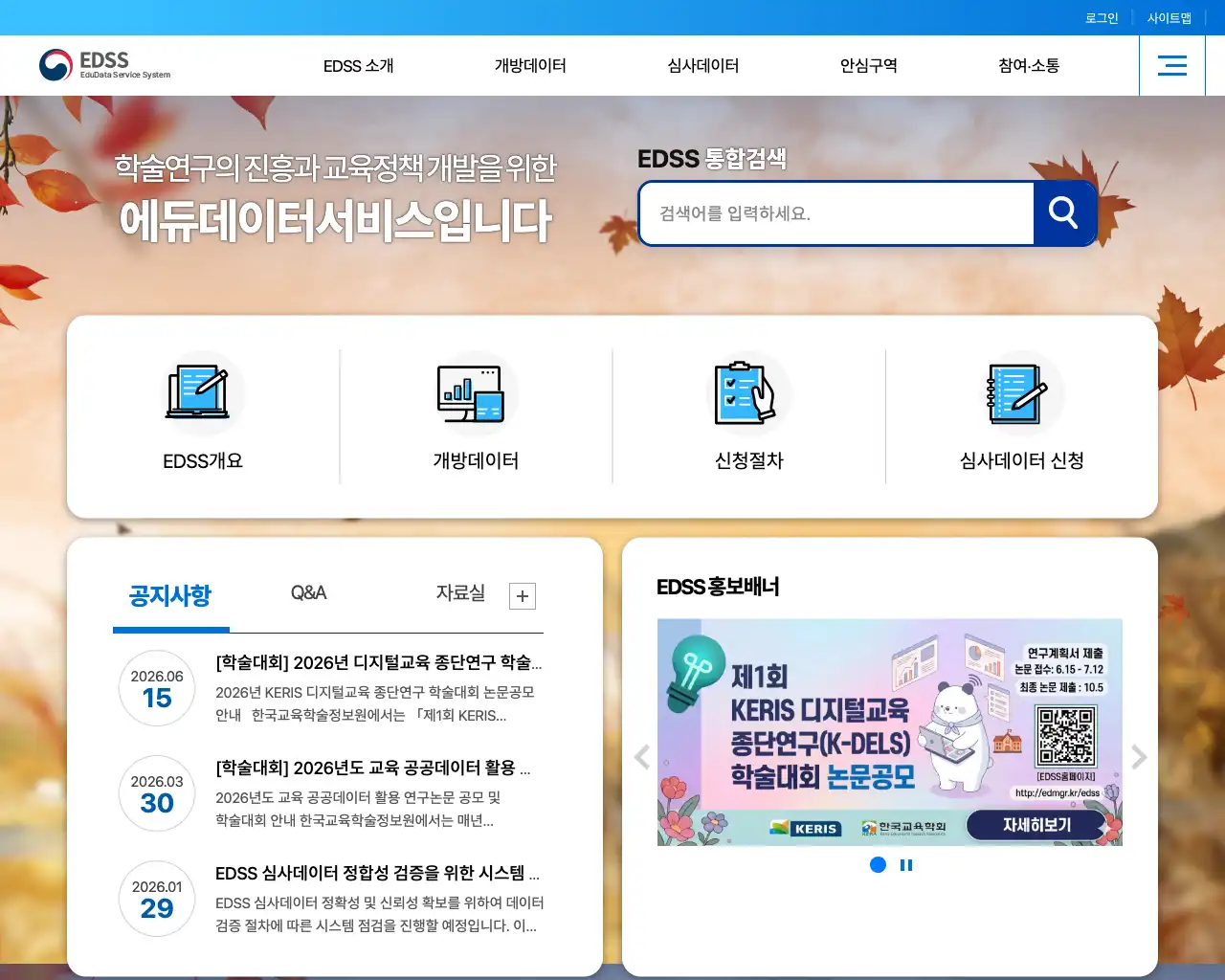Switch to the Q&A tab

[308, 593]
